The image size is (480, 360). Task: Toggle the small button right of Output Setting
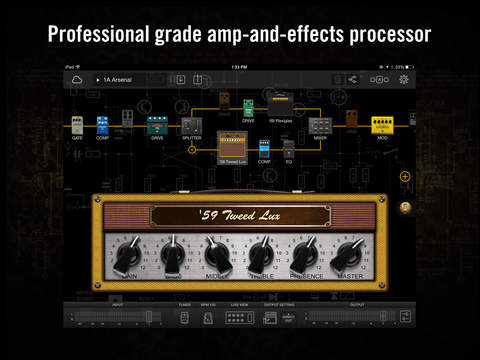pos(288,318)
